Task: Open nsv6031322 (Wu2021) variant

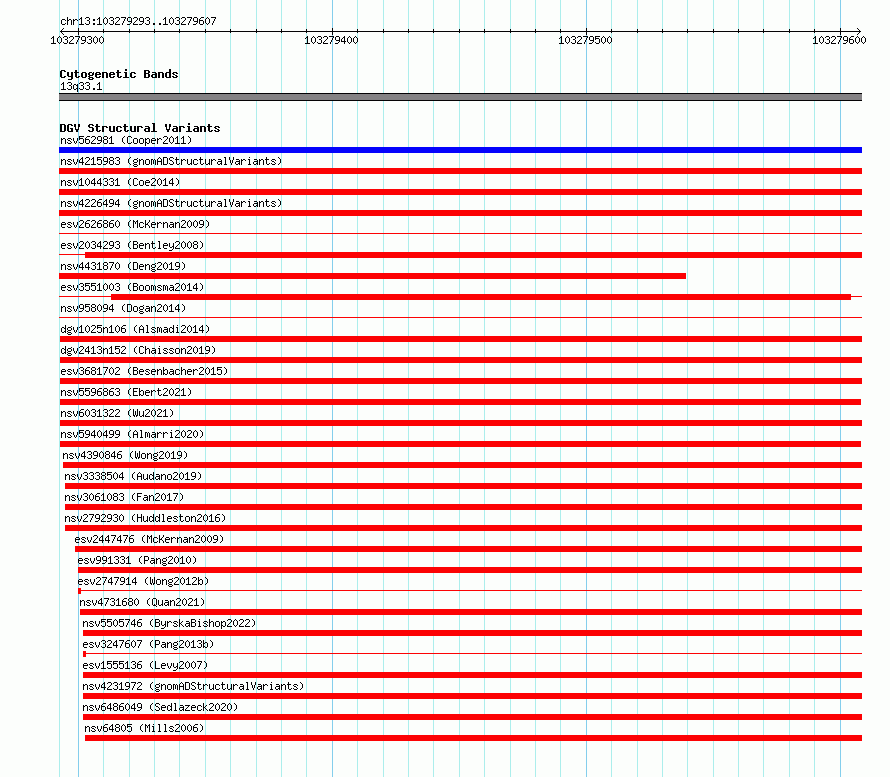Action: tap(117, 413)
